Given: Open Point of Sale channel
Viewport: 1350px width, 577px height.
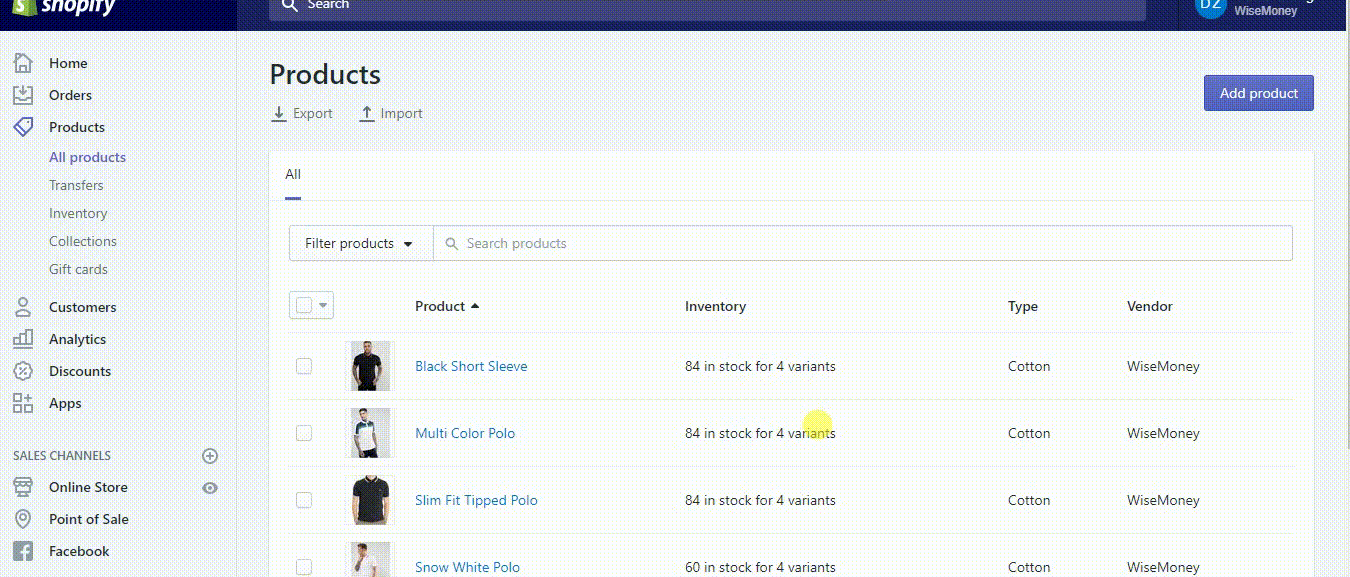Looking at the screenshot, I should [89, 519].
